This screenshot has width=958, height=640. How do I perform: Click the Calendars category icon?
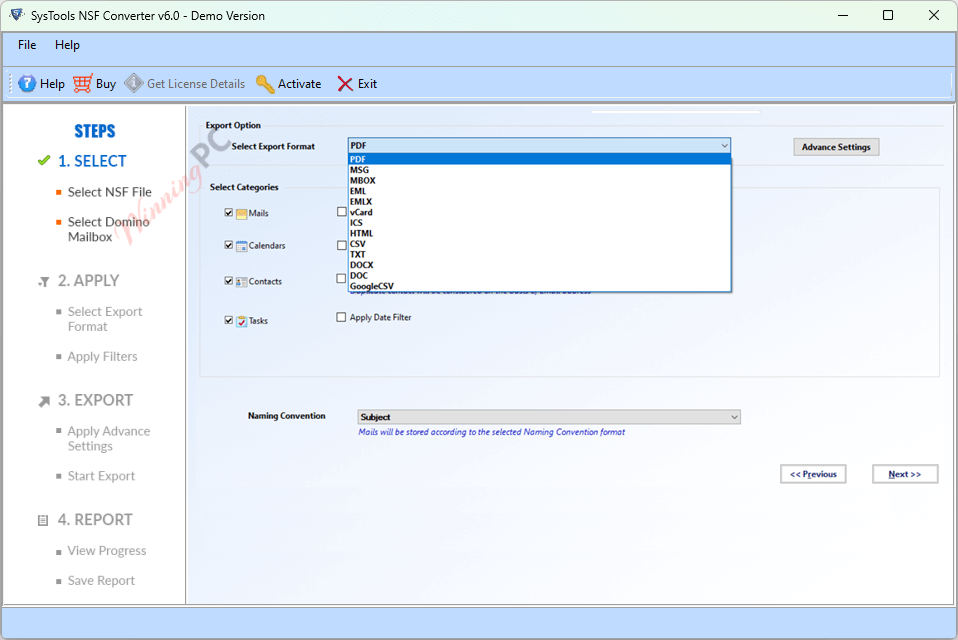(241, 245)
